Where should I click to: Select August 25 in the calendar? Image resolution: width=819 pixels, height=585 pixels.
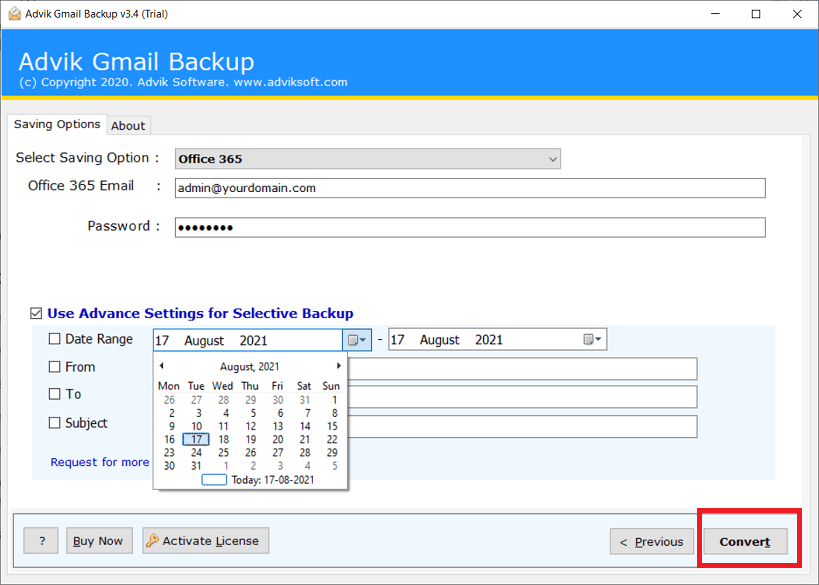click(x=224, y=452)
